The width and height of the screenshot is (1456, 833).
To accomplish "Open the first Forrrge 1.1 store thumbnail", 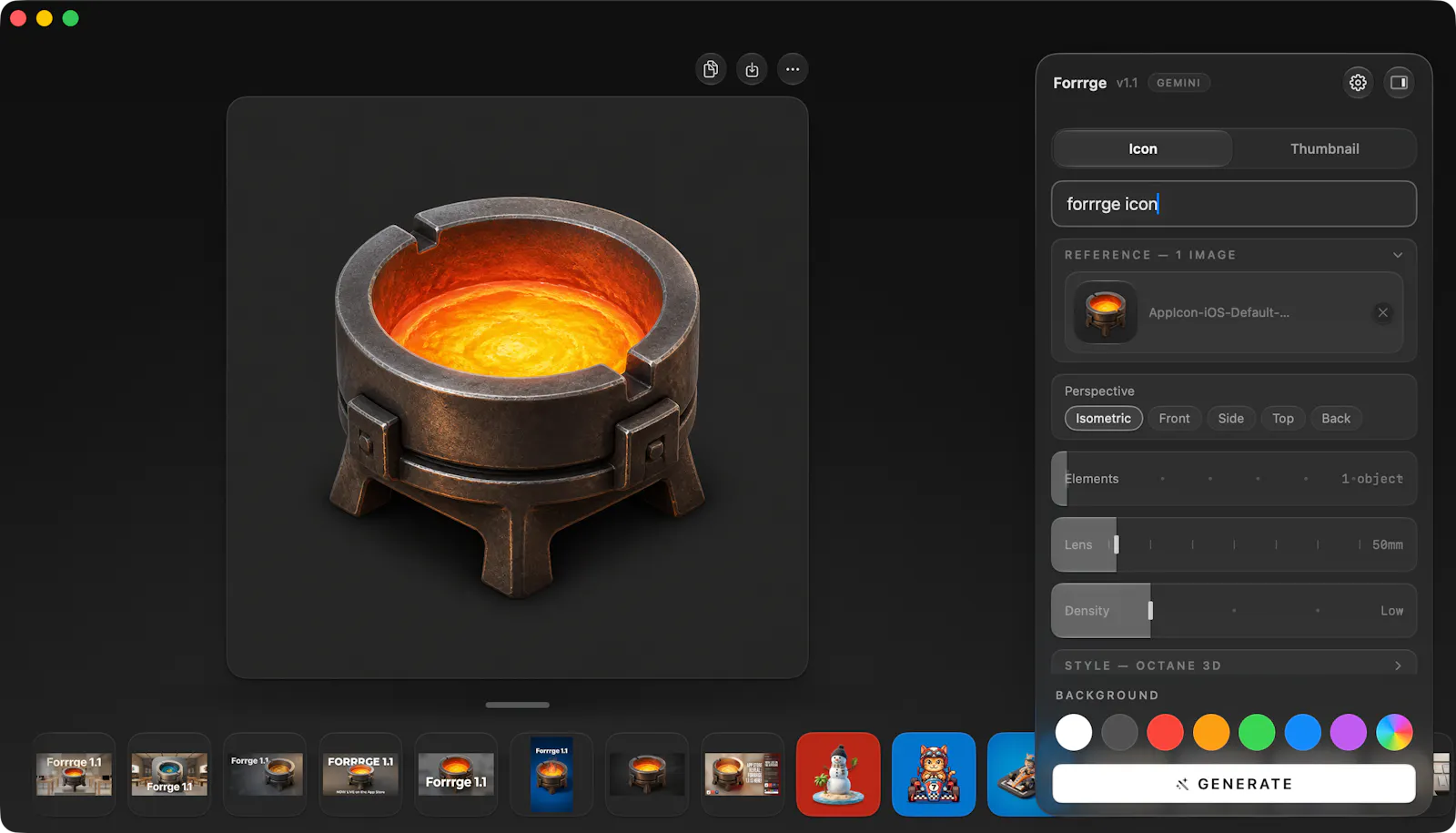I will point(74,775).
